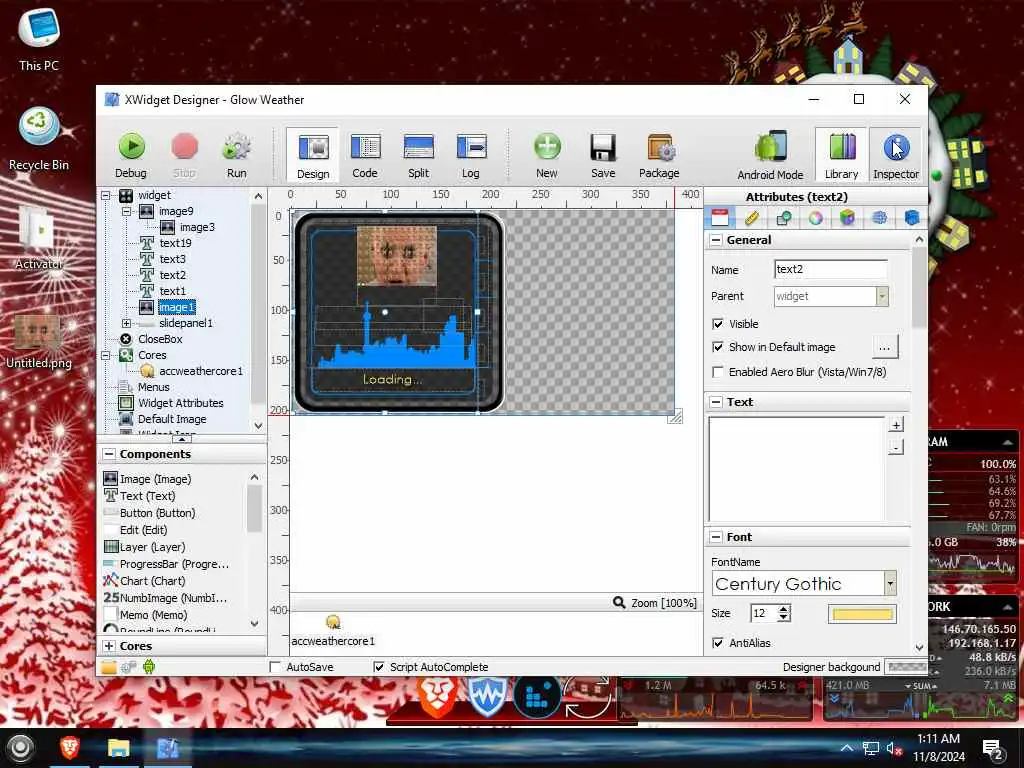Select Layer (Layer) component

click(x=144, y=547)
